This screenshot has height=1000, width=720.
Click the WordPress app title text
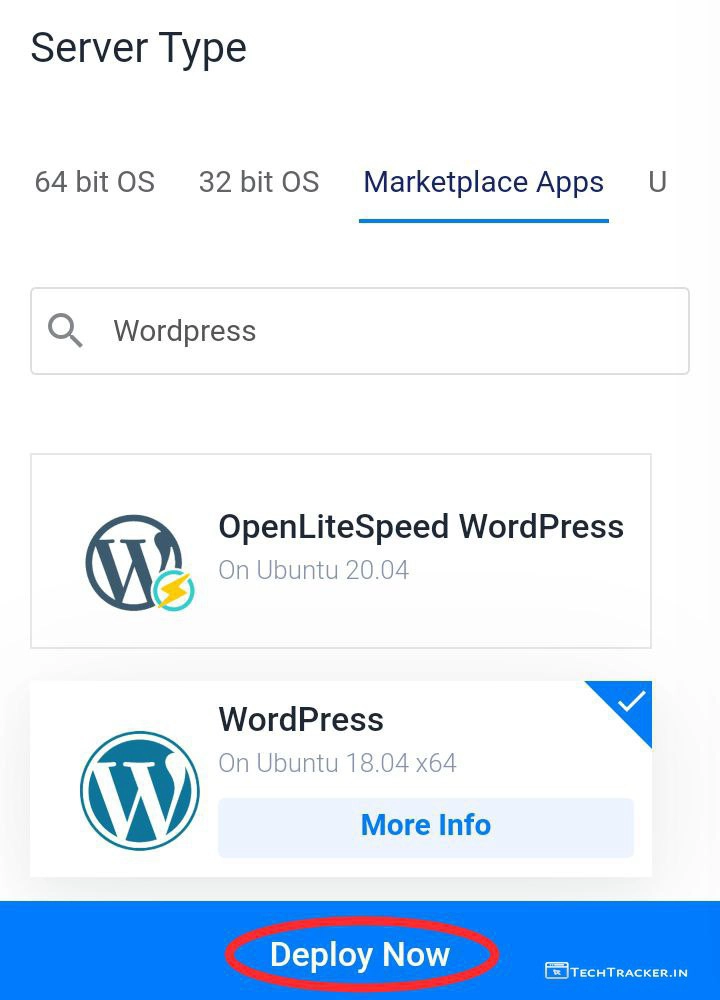pyautogui.click(x=301, y=719)
